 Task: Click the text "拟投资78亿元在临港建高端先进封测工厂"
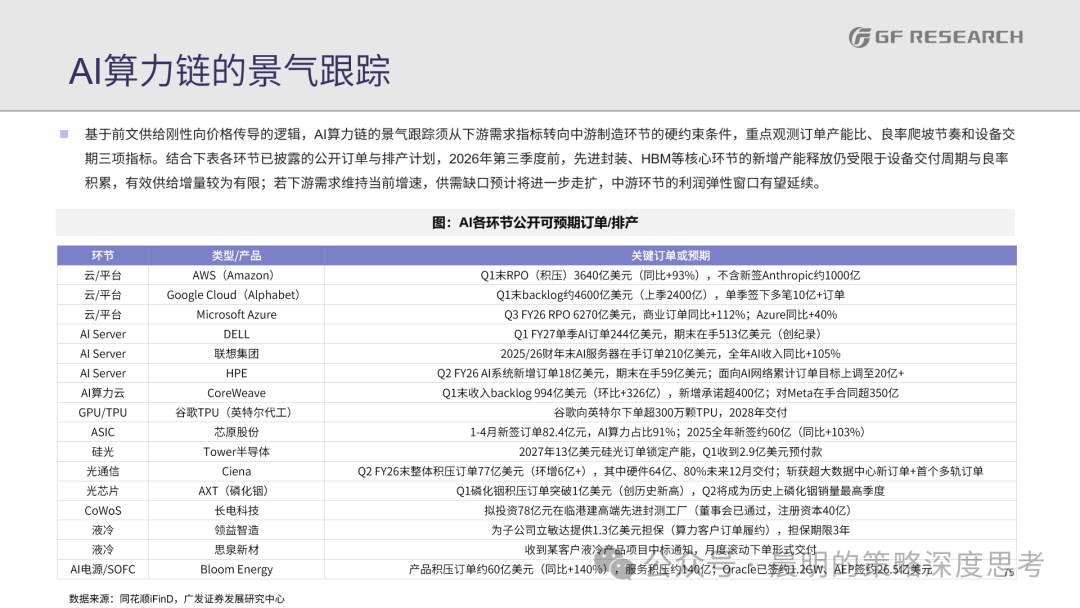pyautogui.click(x=585, y=511)
